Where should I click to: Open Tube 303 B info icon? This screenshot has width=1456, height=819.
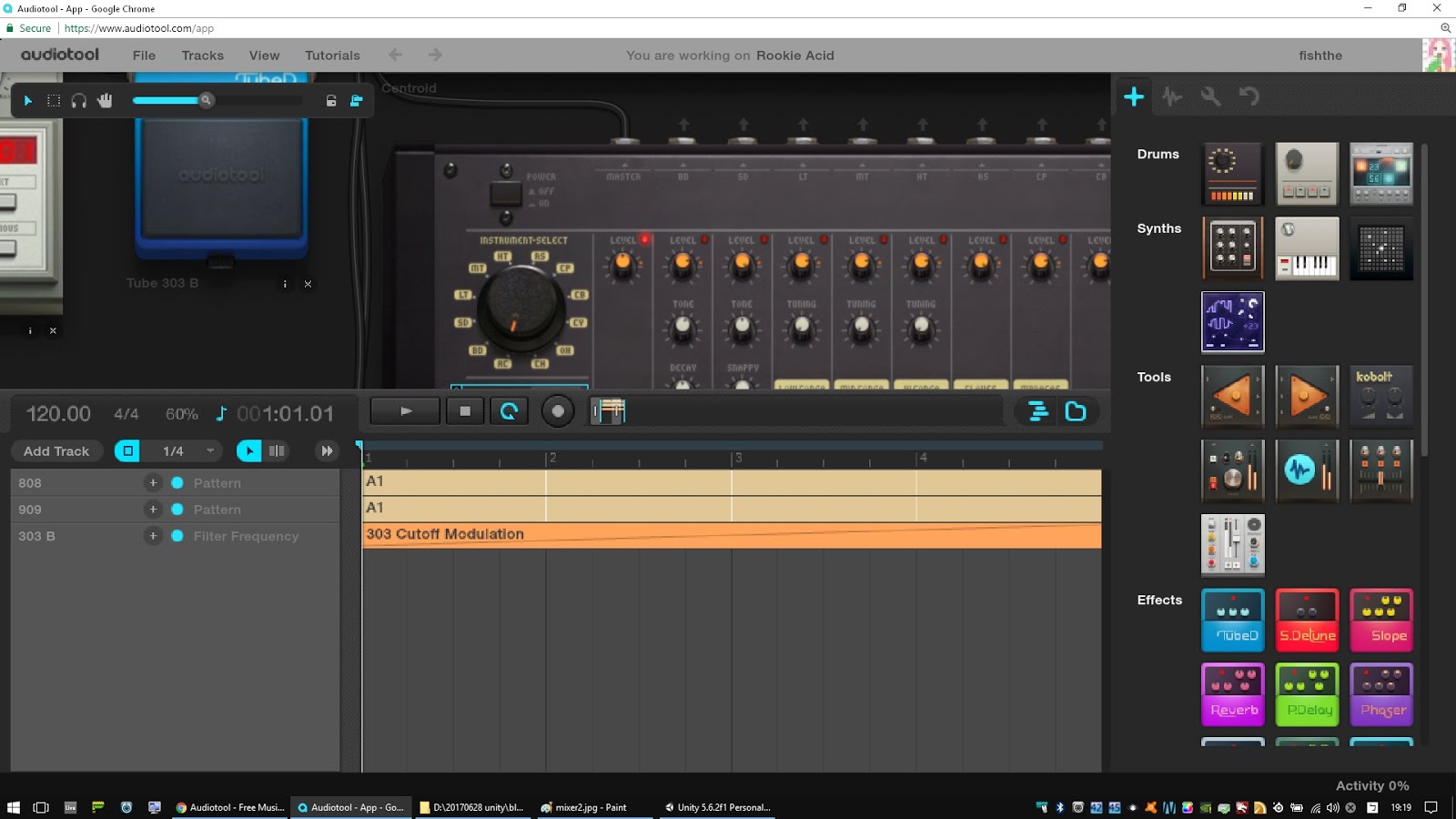pos(285,284)
